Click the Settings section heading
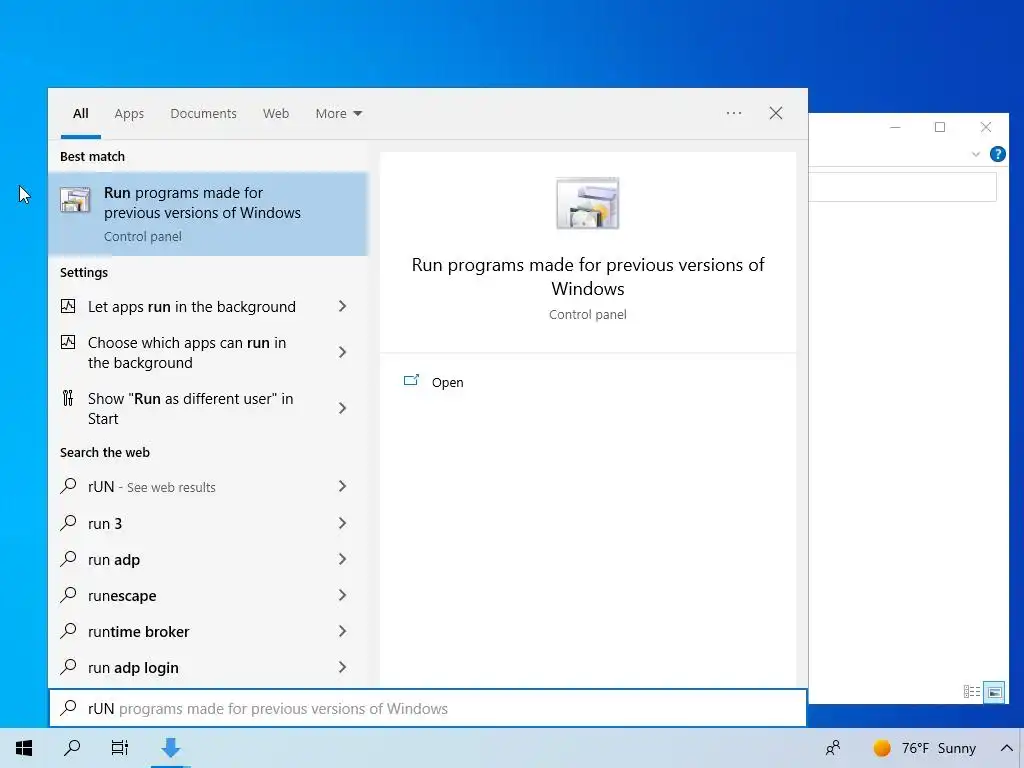The image size is (1024, 768). tap(84, 272)
